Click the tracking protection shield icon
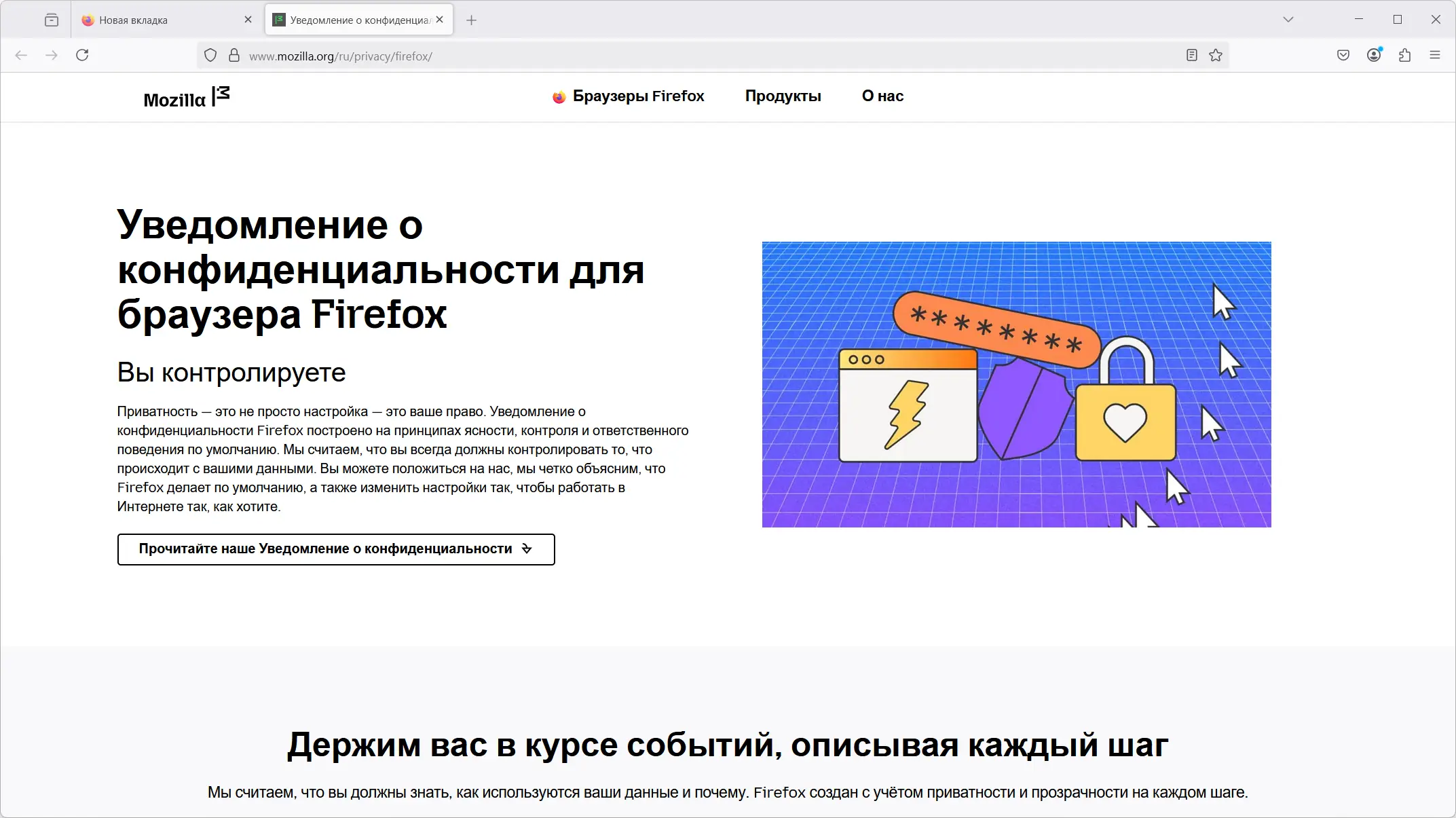 click(210, 55)
